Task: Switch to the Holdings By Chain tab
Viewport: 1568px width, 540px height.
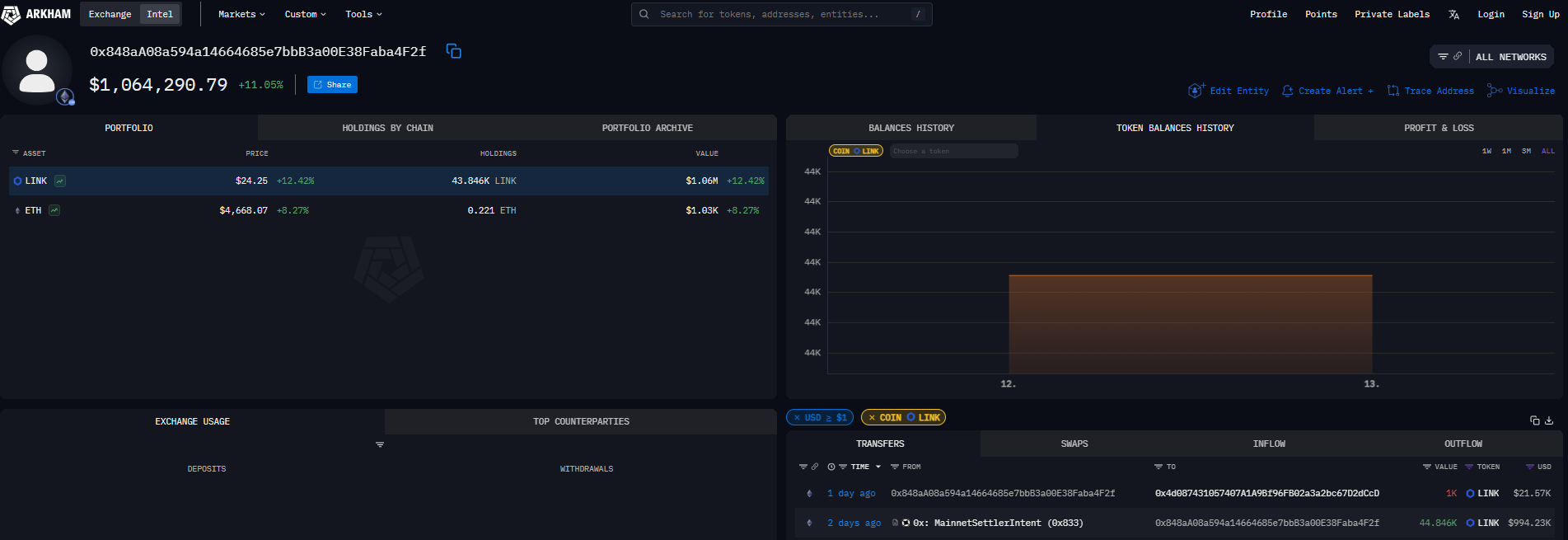Action: (x=387, y=128)
